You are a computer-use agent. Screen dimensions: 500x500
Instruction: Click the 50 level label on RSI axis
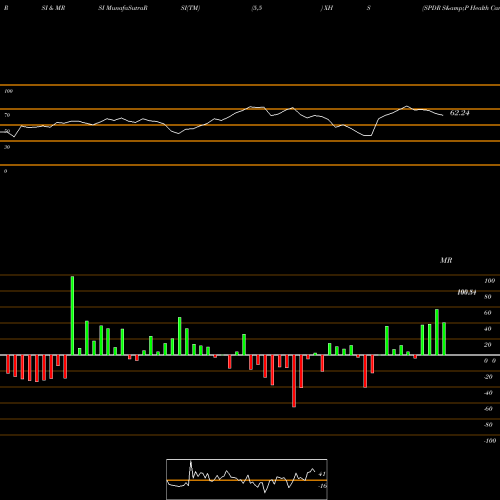pyautogui.click(x=7, y=131)
